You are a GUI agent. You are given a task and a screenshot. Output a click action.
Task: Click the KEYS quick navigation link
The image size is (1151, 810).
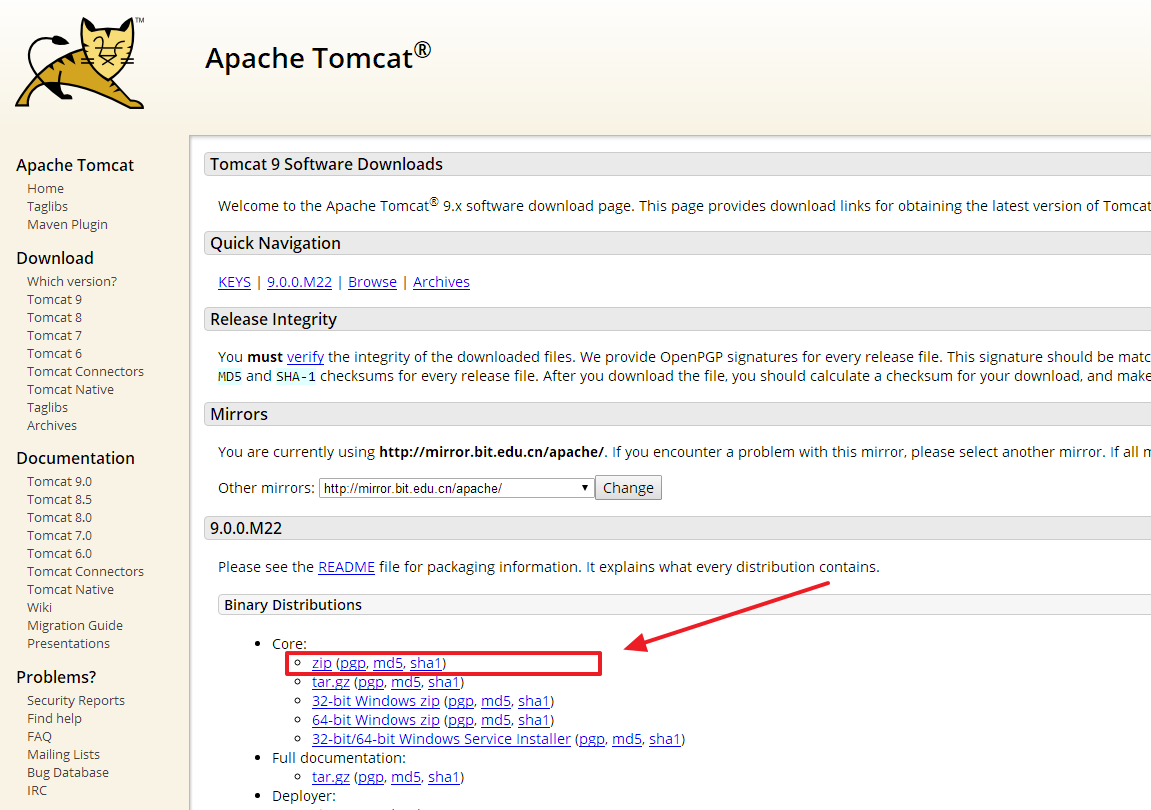click(234, 282)
